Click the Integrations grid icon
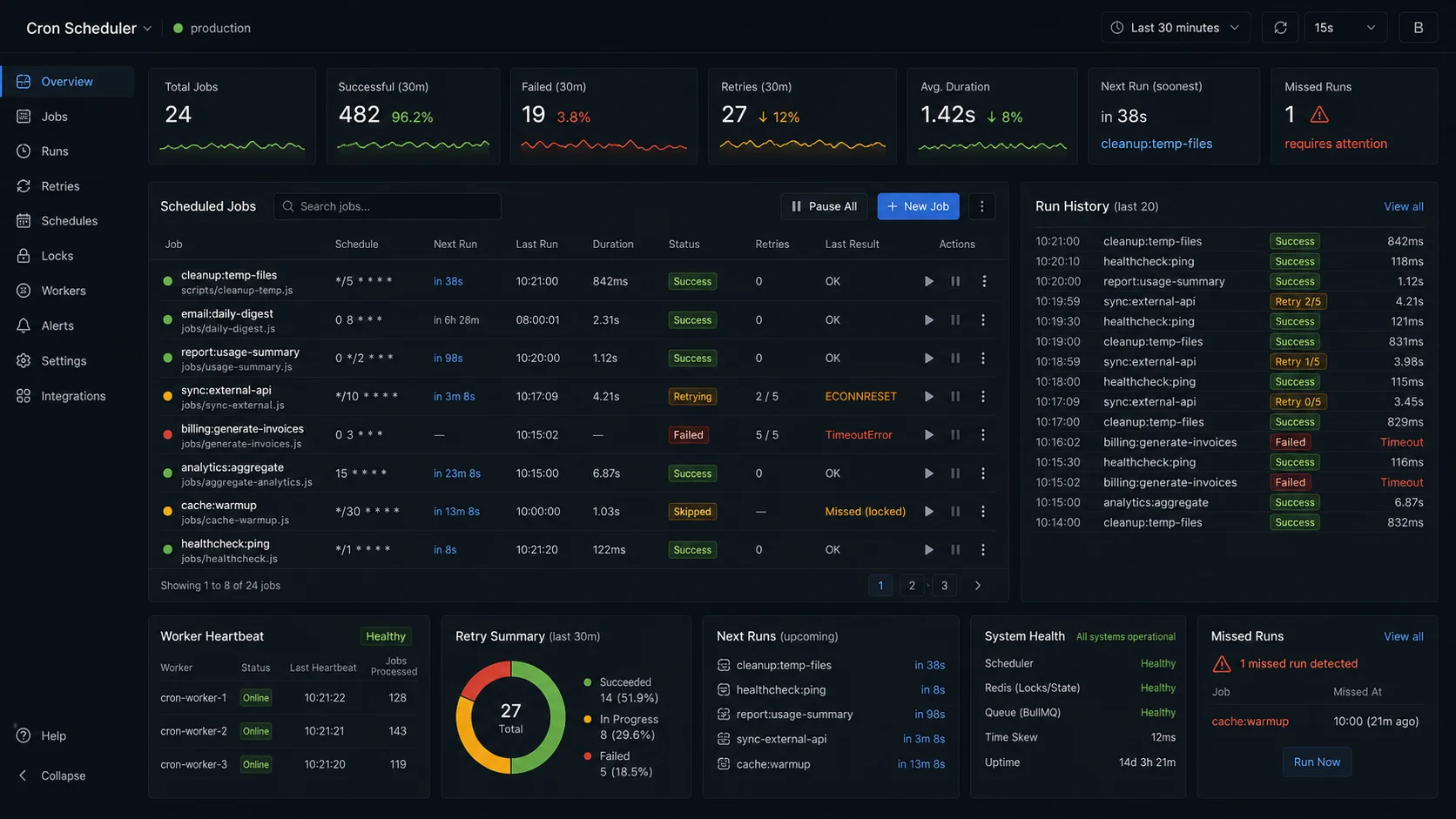 click(24, 396)
